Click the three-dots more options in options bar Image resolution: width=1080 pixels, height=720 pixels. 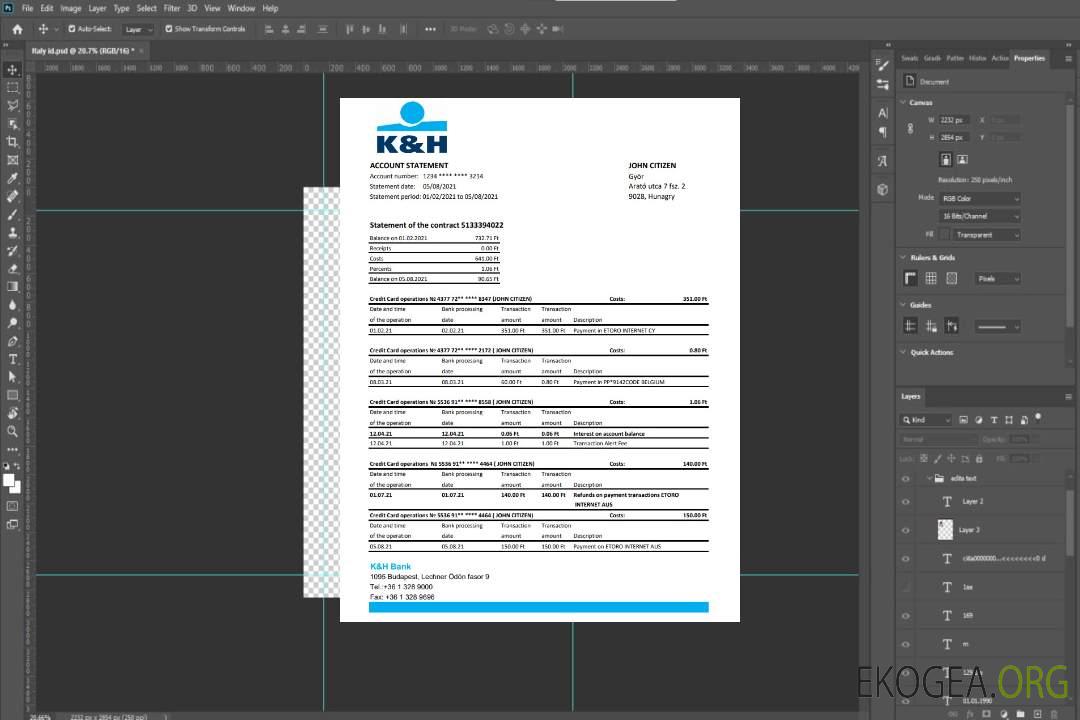tap(430, 29)
